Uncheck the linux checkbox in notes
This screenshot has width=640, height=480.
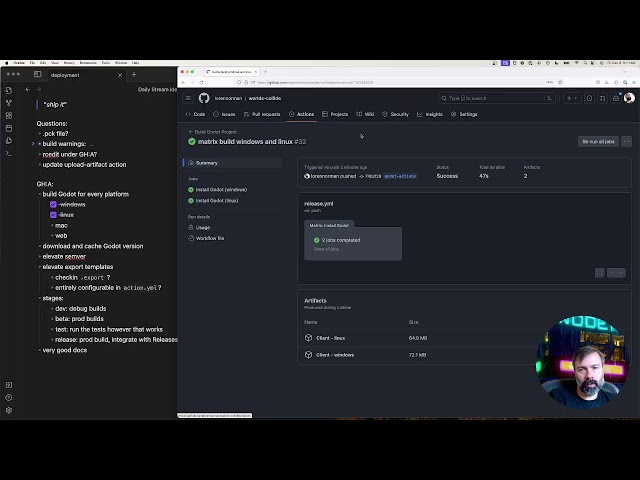[x=53, y=215]
